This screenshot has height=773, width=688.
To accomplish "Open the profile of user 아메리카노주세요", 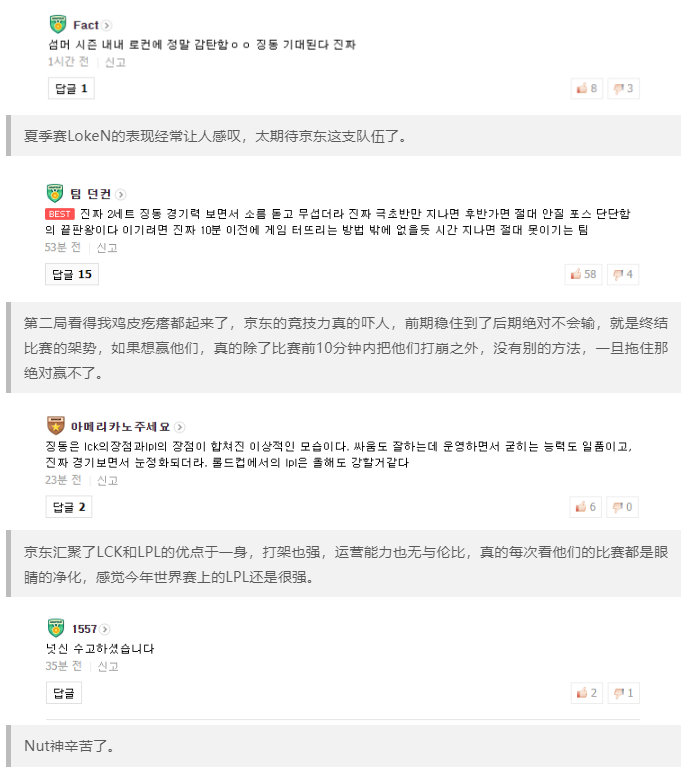I will (x=120, y=427).
